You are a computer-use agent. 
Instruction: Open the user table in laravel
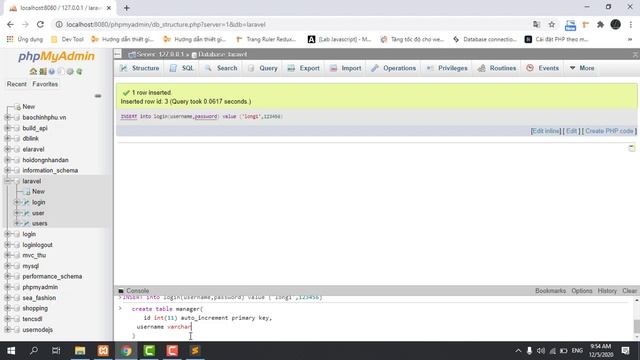(x=38, y=213)
